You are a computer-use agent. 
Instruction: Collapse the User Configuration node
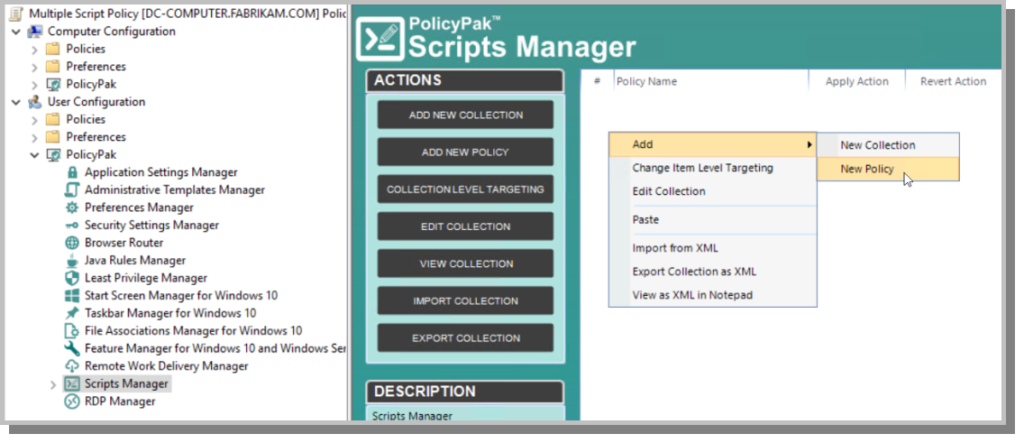(16, 102)
